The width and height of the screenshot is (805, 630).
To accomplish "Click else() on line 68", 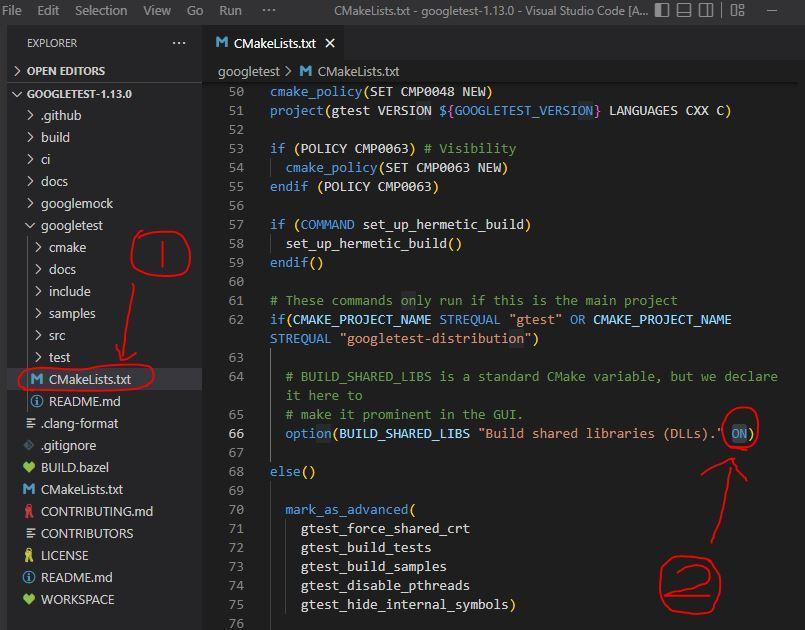I will coord(293,472).
